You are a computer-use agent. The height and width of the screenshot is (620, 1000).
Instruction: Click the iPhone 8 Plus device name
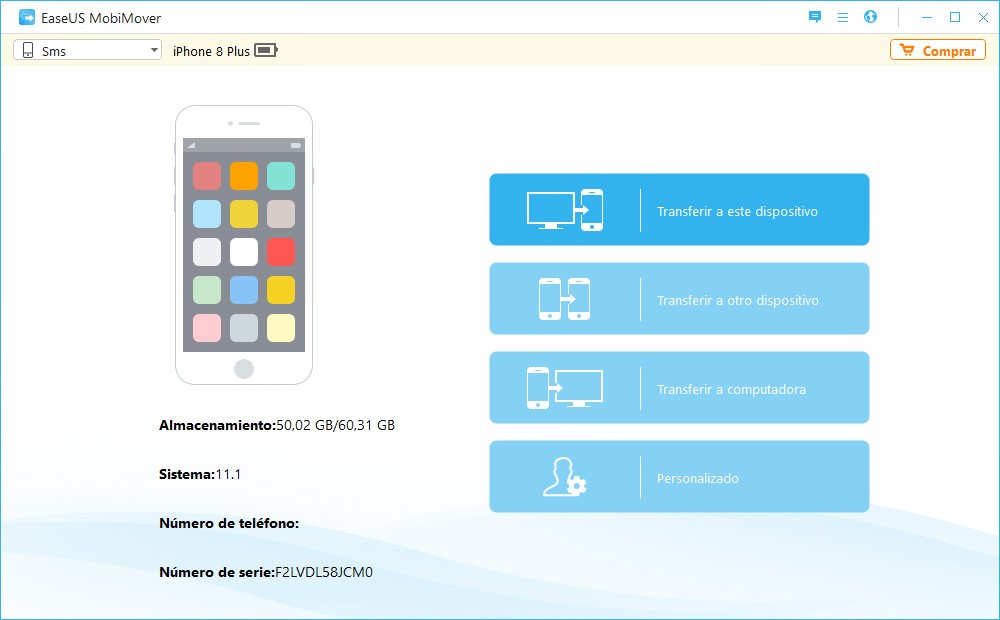pos(211,51)
